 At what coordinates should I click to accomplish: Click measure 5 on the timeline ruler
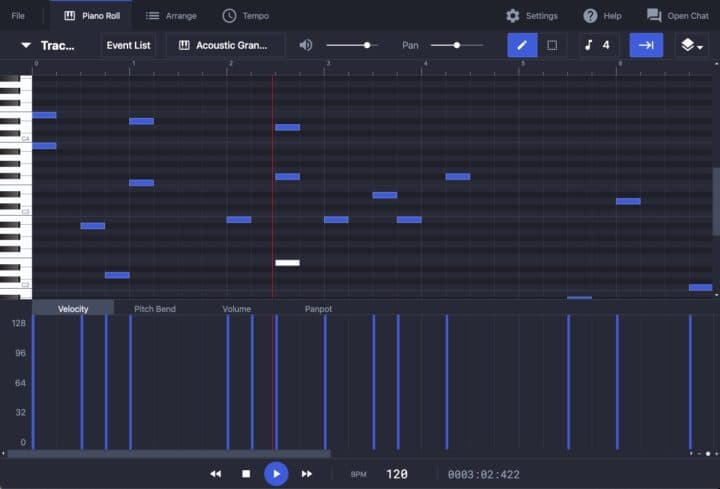(x=523, y=63)
